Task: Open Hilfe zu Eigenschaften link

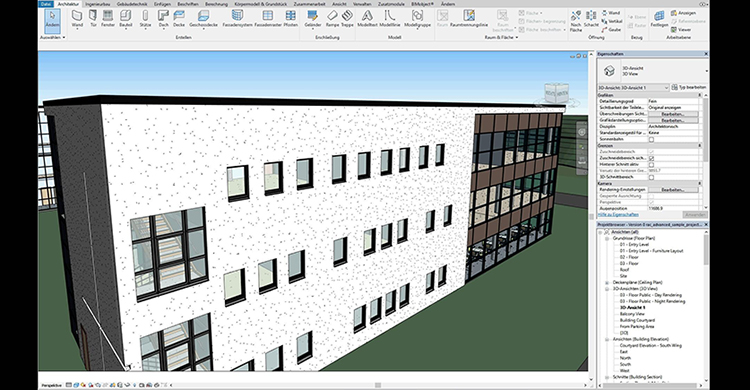Action: click(x=618, y=215)
